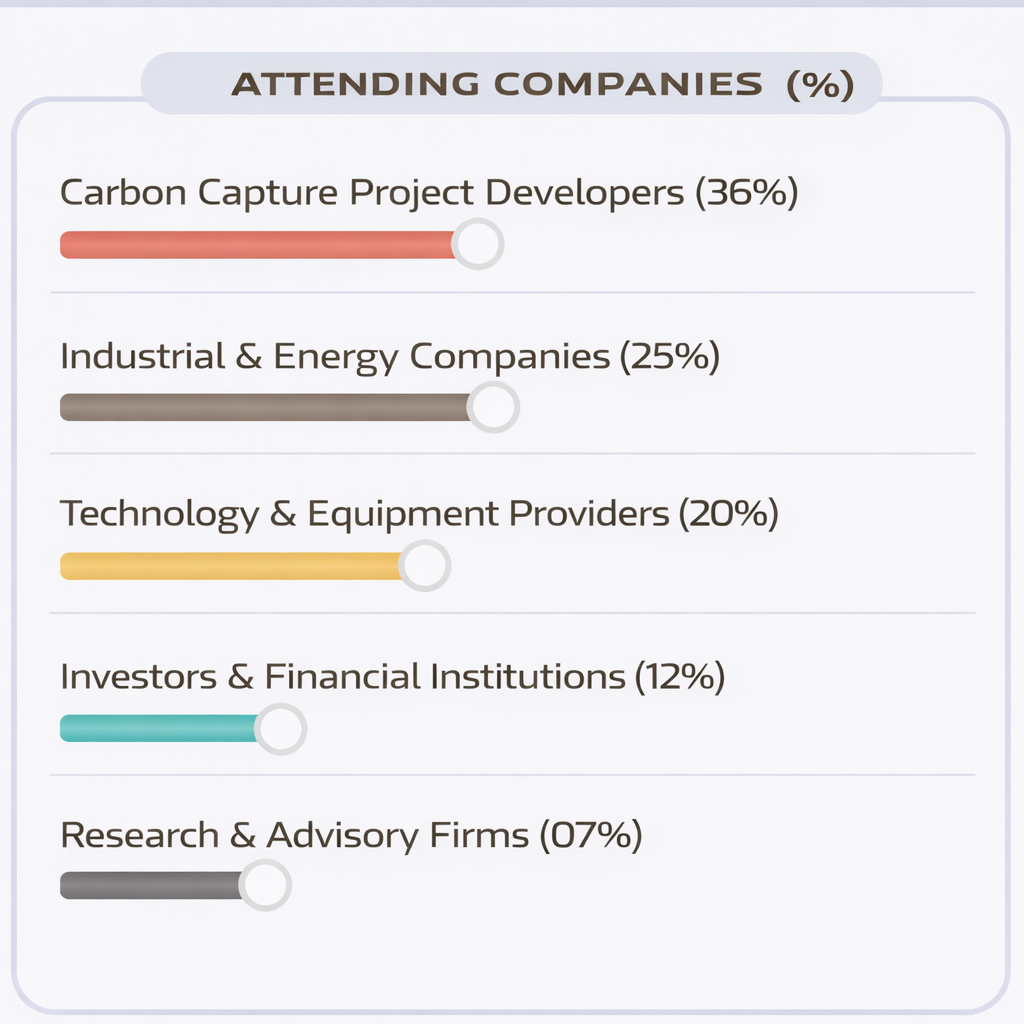This screenshot has height=1024, width=1024.
Task: Click the brown Industrial & Energy progress bar
Action: pyautogui.click(x=265, y=407)
